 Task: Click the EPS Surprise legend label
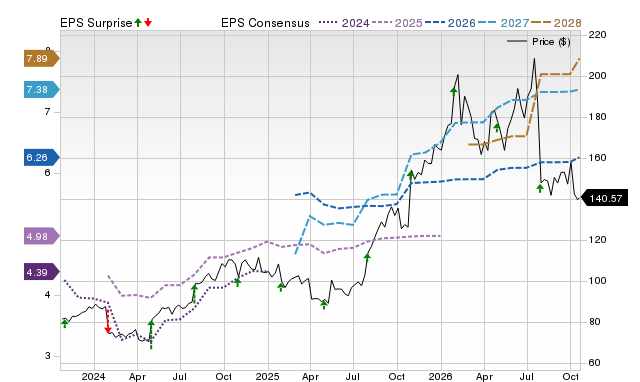point(96,23)
